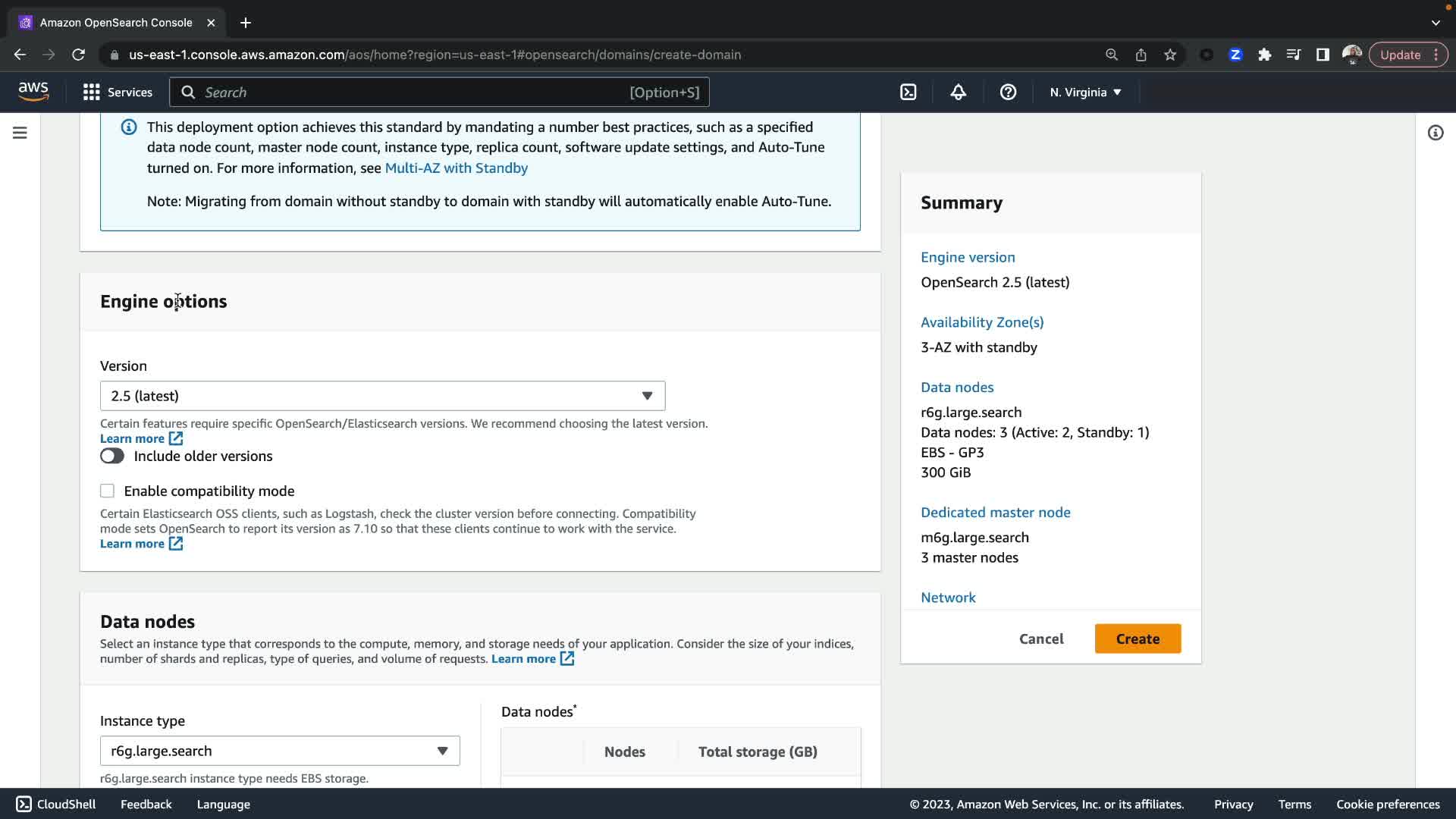Open the notifications bell icon
The width and height of the screenshot is (1456, 819).
coord(959,93)
